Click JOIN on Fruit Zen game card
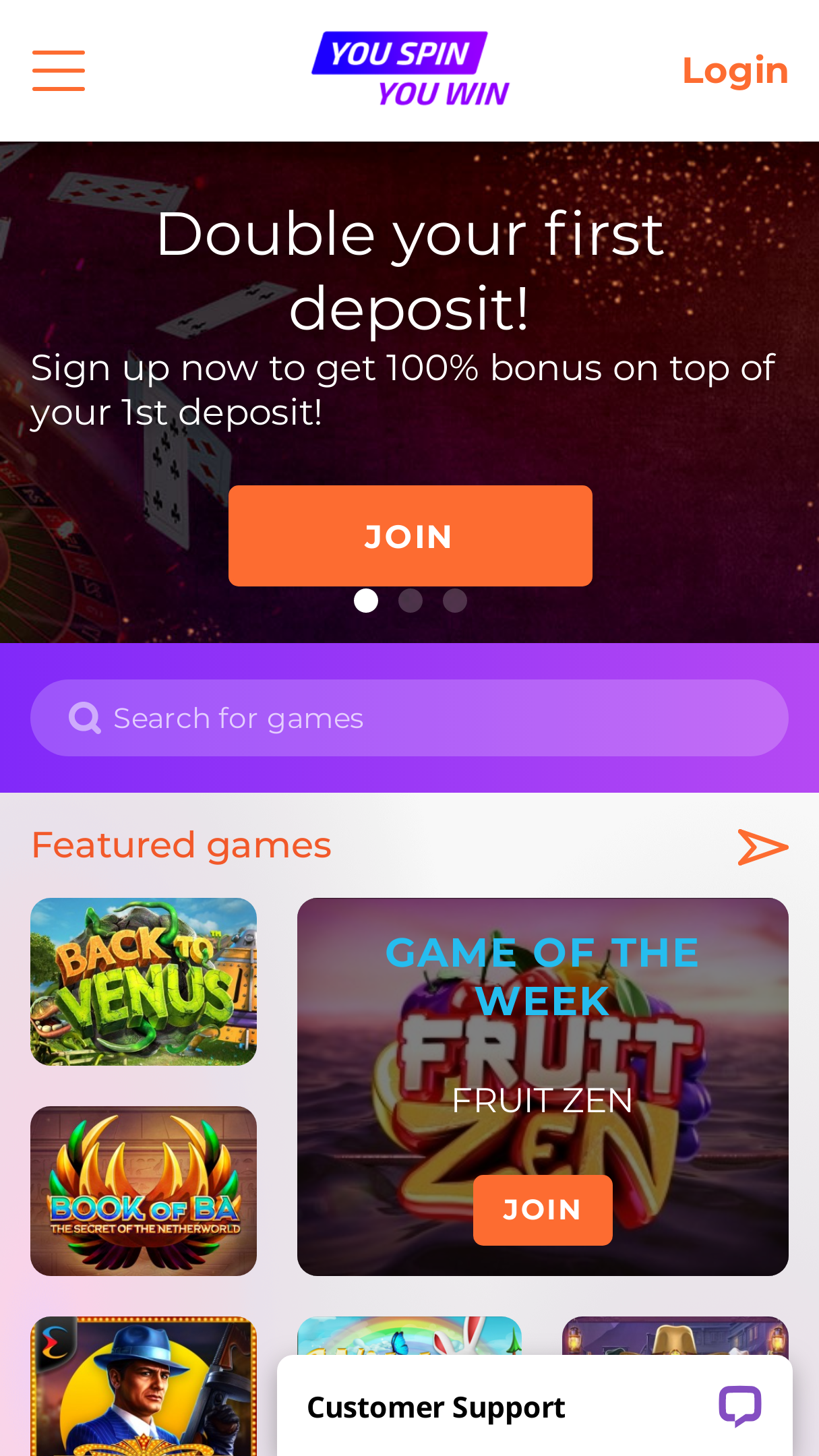Viewport: 819px width, 1456px height. (543, 1210)
